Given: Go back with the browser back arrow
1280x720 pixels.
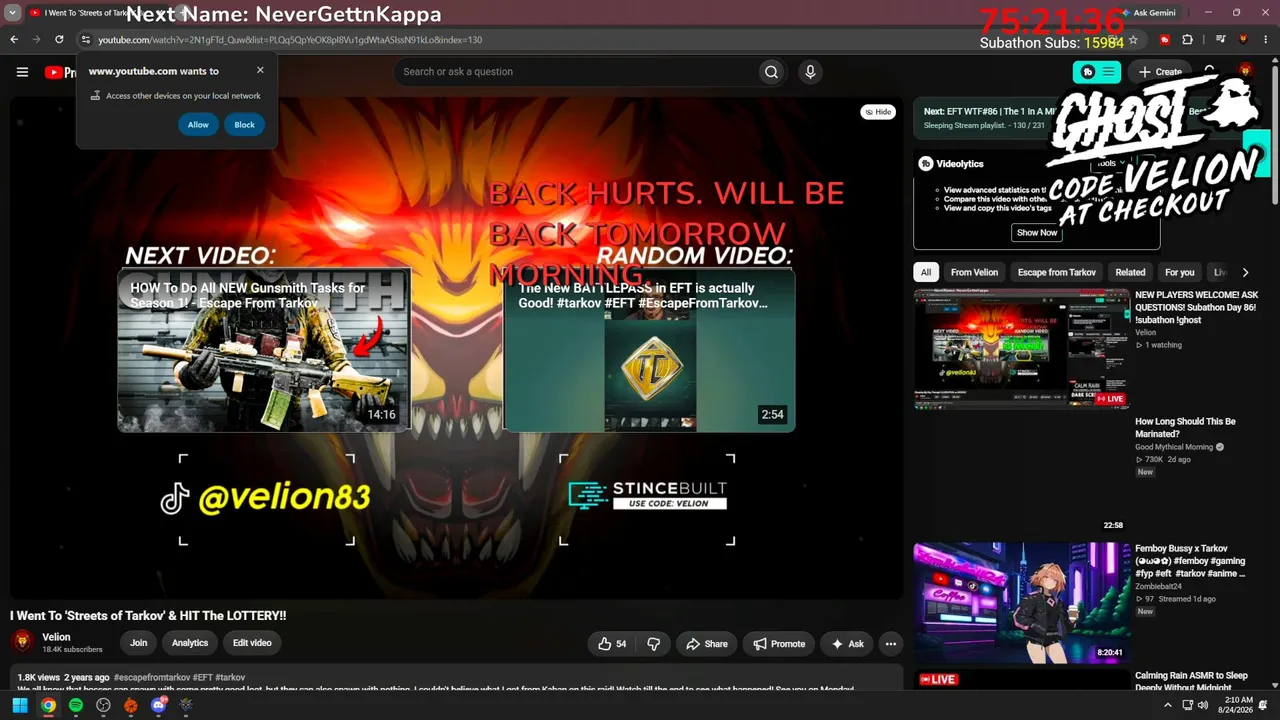Looking at the screenshot, I should click(x=14, y=40).
